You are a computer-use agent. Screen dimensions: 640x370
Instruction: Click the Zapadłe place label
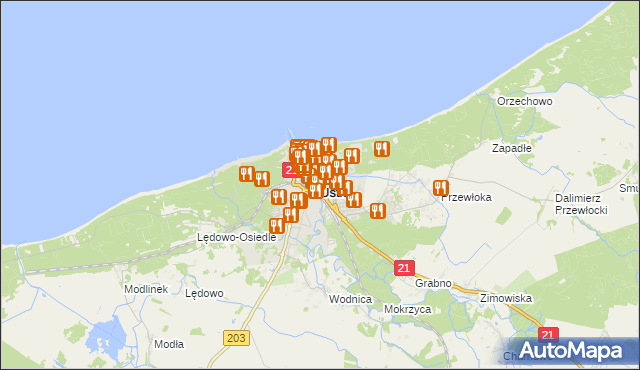(512, 148)
